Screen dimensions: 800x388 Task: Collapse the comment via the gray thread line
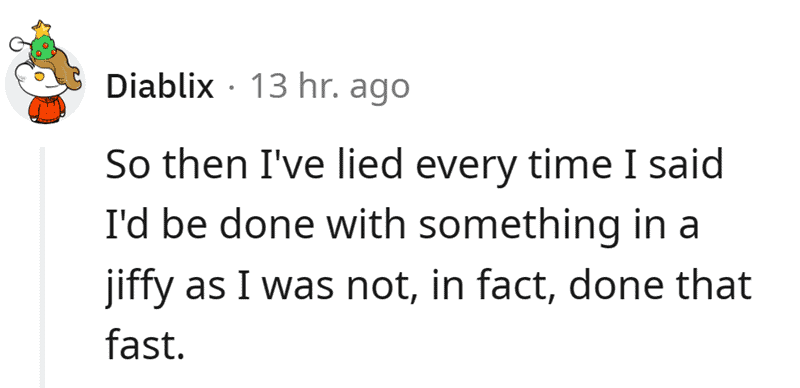point(42,266)
